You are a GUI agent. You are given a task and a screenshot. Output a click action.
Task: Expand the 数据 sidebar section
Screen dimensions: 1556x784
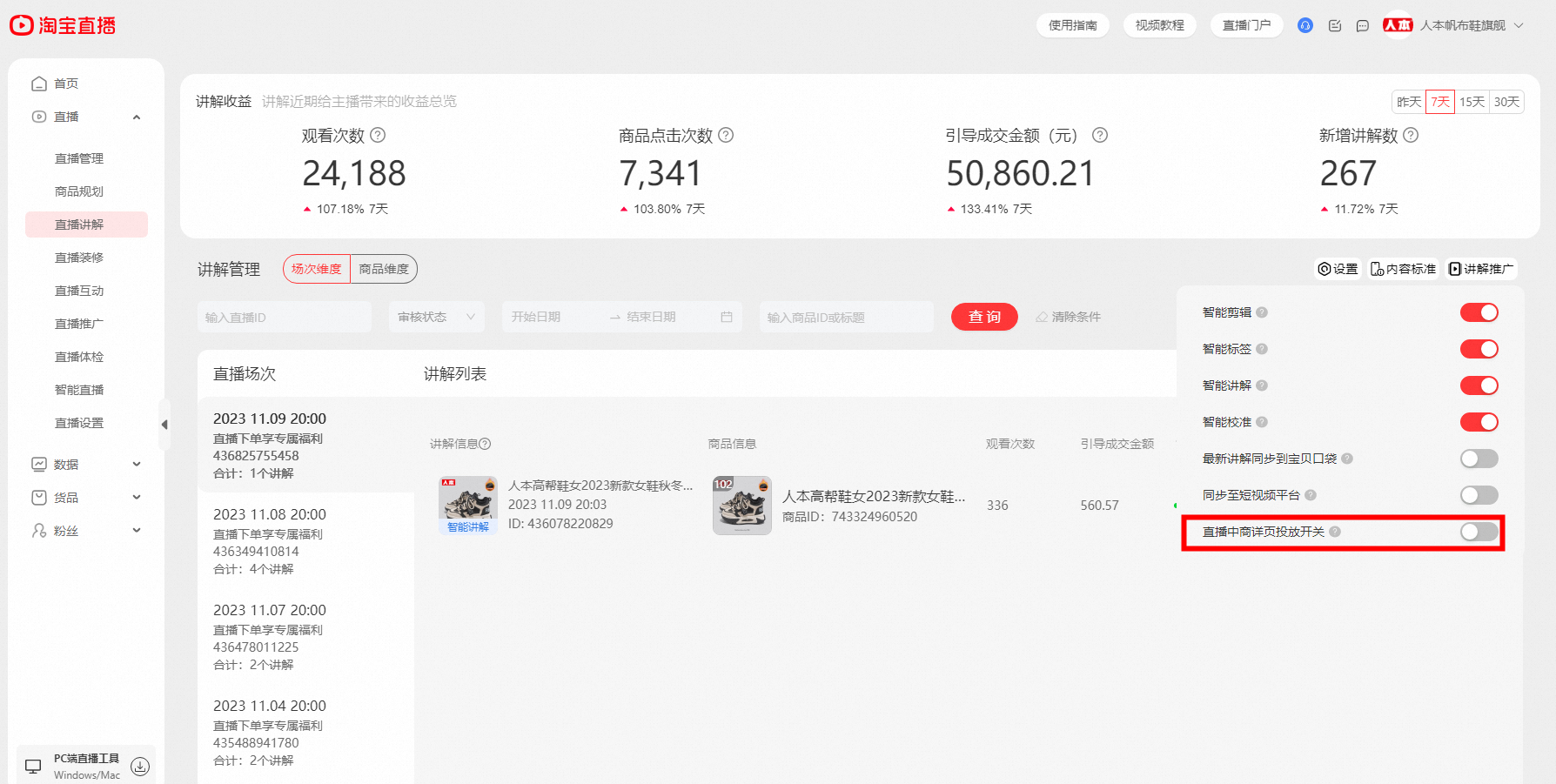[137, 465]
